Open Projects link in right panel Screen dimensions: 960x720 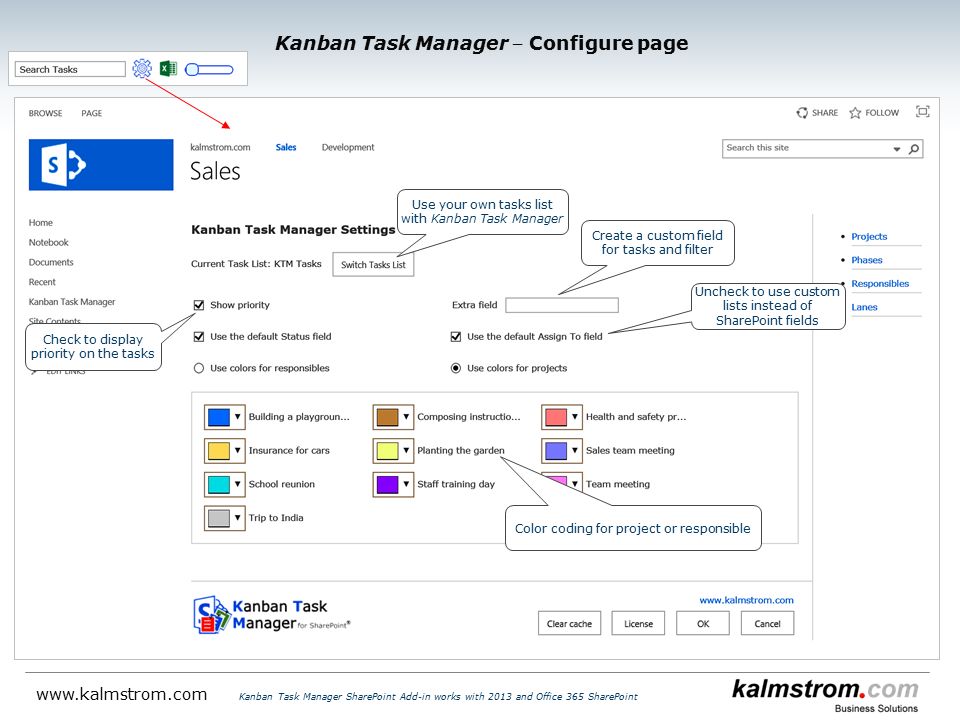coord(869,236)
